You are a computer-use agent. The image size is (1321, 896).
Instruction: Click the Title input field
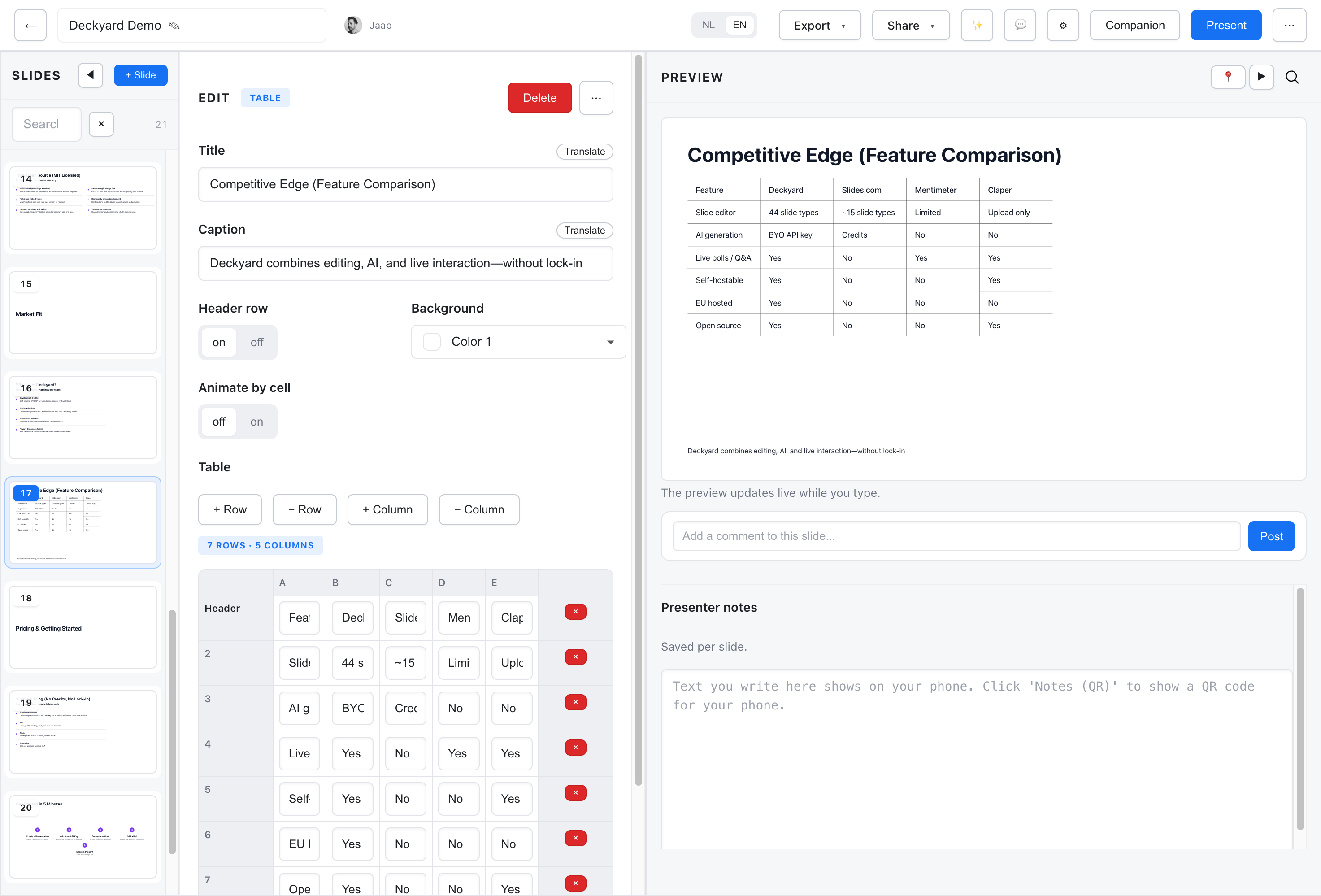click(x=405, y=184)
